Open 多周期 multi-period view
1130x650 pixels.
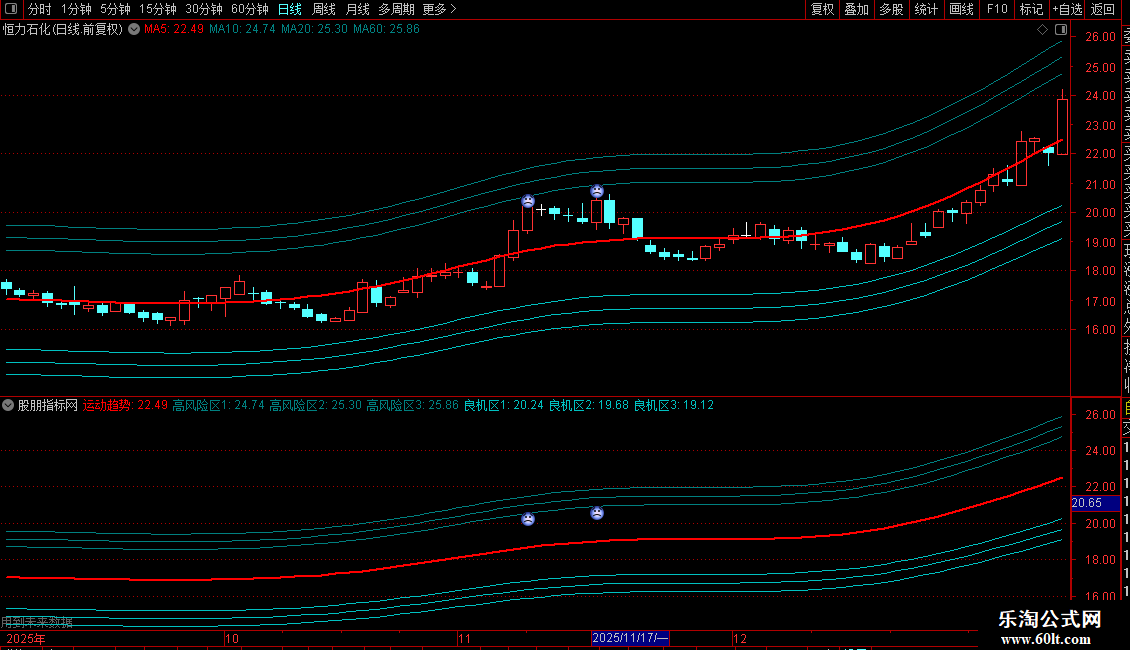[396, 9]
